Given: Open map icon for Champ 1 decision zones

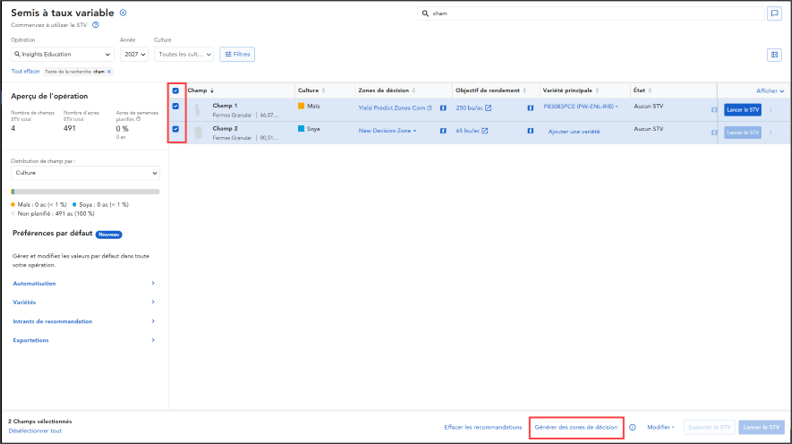Looking at the screenshot, I should coord(443,108).
